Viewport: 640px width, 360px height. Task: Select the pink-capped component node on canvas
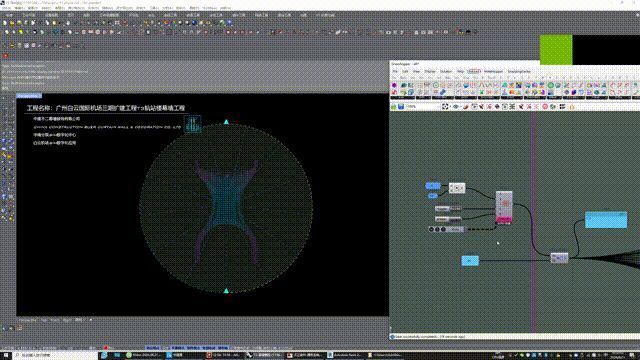504,208
